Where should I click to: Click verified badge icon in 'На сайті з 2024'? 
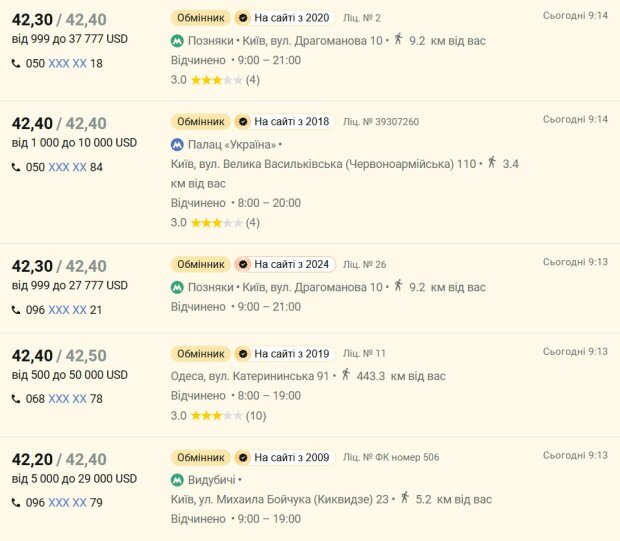click(243, 264)
